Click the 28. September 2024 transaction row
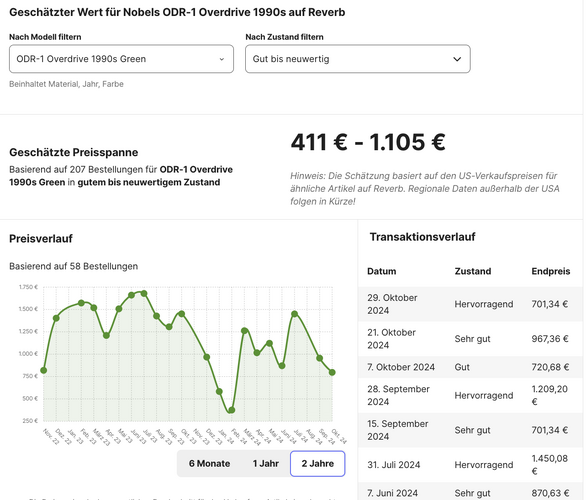Viewport: 586px width, 500px height. tap(470, 395)
